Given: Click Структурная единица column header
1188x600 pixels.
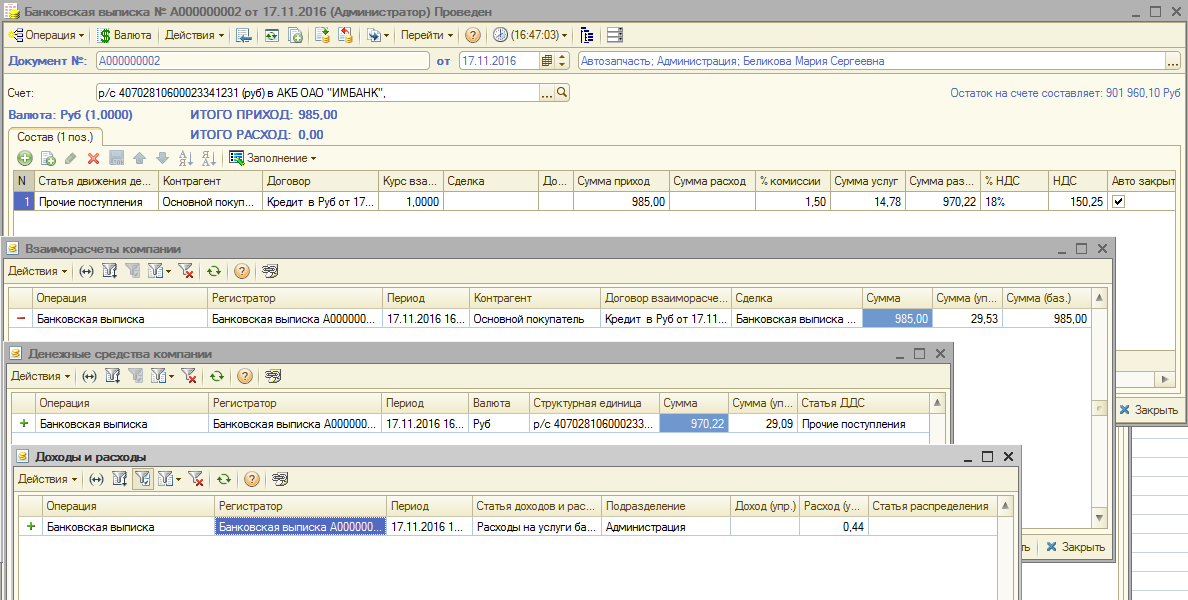Looking at the screenshot, I should click(x=593, y=403).
